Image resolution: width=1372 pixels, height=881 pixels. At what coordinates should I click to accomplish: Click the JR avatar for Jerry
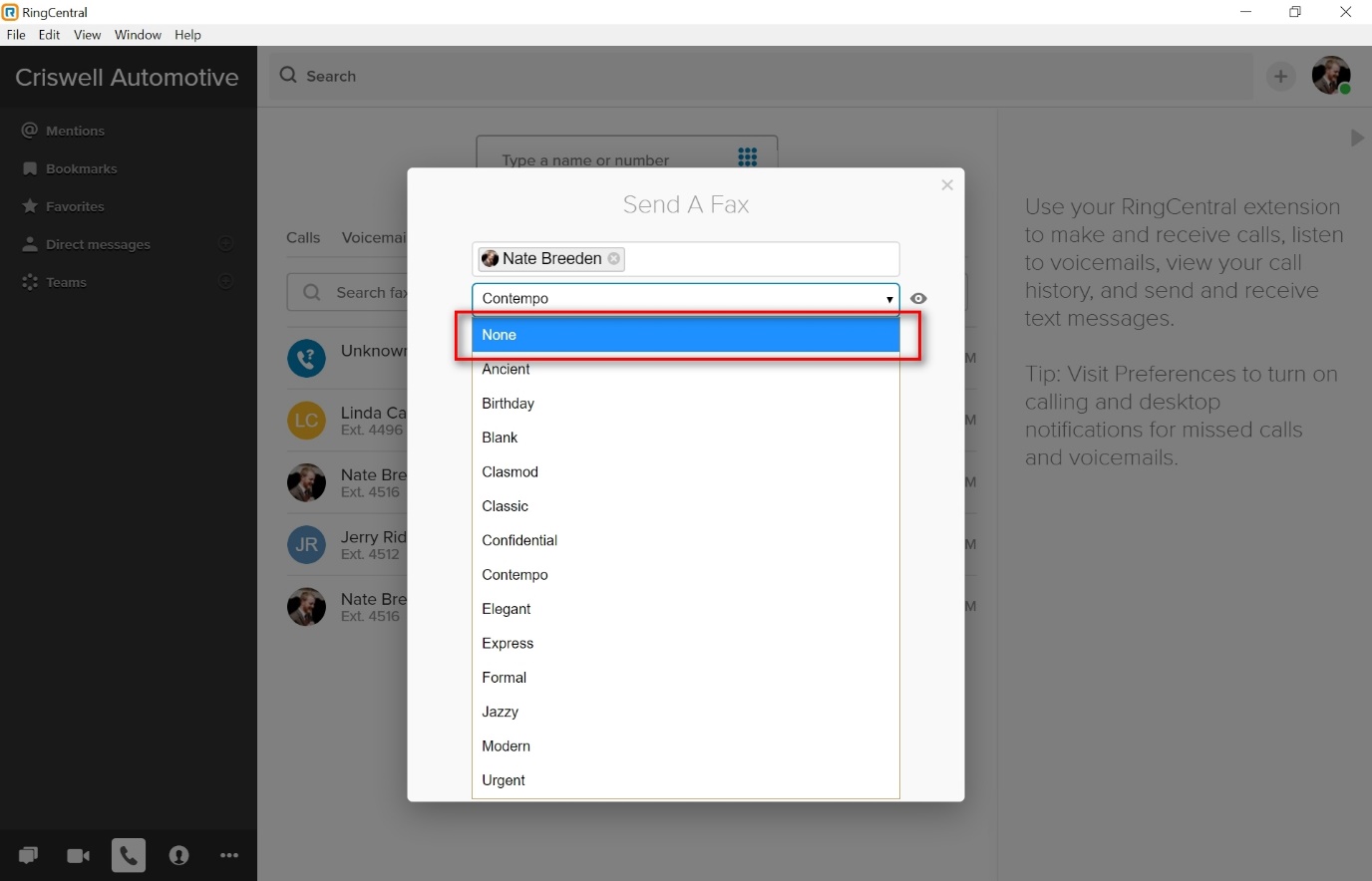(306, 545)
